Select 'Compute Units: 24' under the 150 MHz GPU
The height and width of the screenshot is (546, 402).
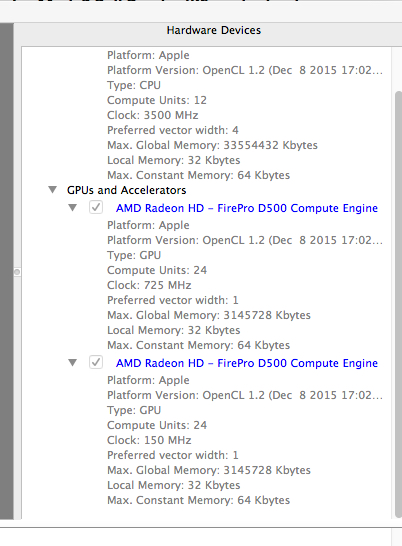(157, 425)
